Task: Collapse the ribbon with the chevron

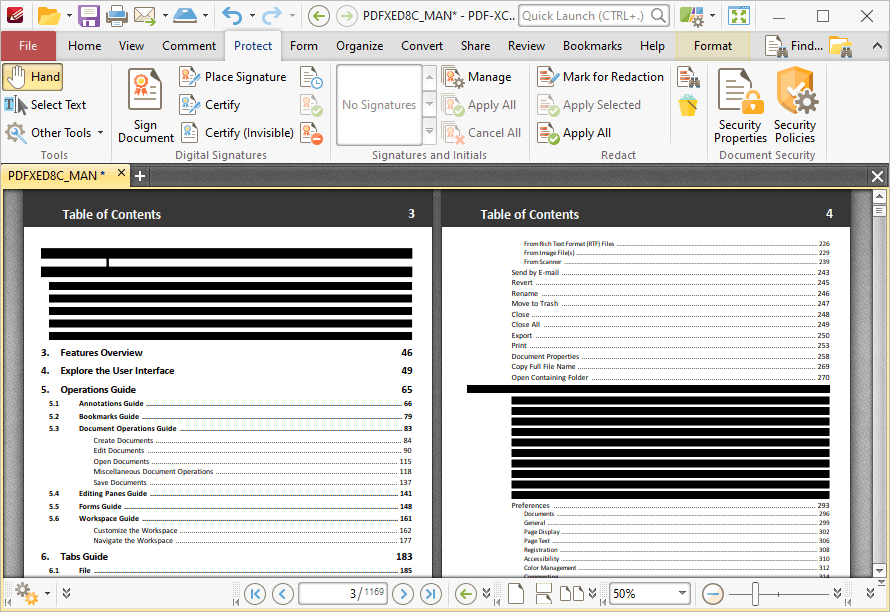Action: (x=877, y=46)
